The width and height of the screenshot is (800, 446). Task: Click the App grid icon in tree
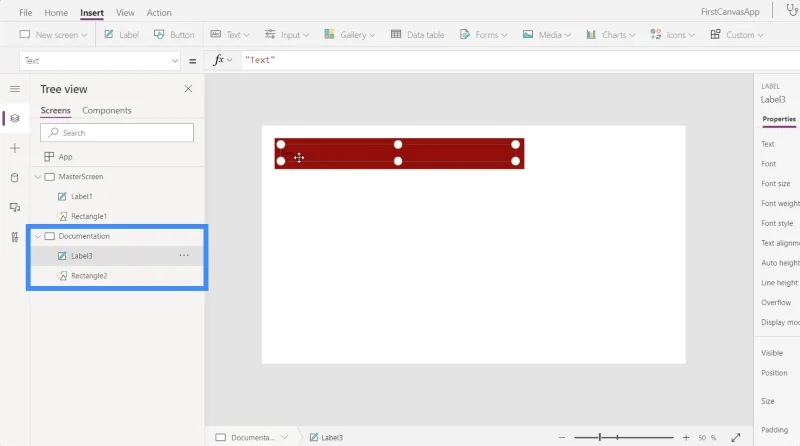pos(49,157)
